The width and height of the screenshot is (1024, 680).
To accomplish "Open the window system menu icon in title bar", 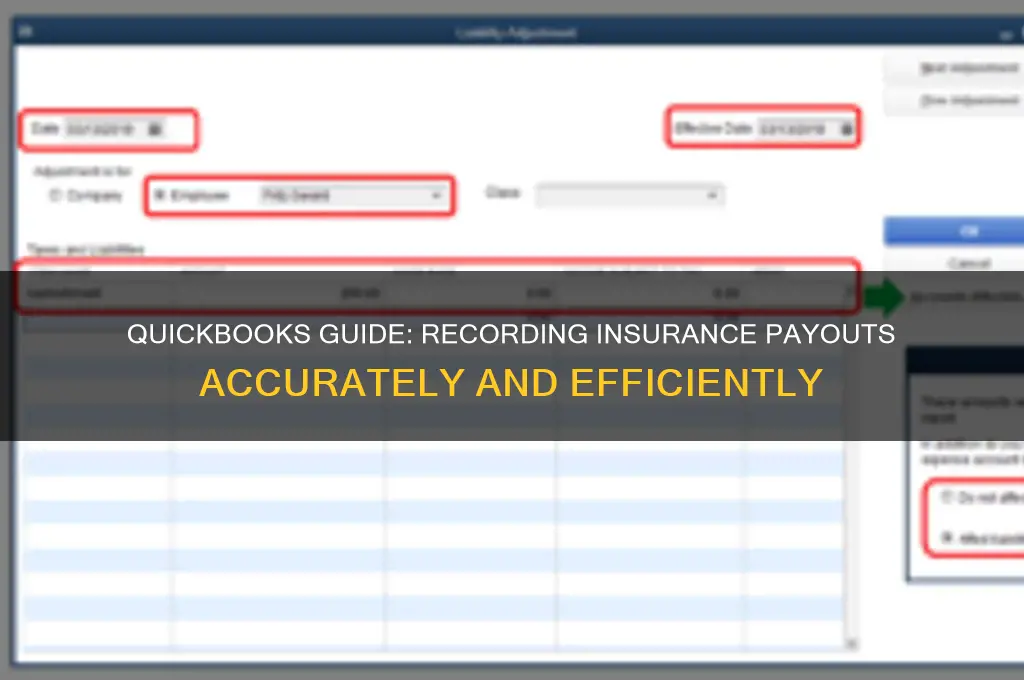I will 25,31.
